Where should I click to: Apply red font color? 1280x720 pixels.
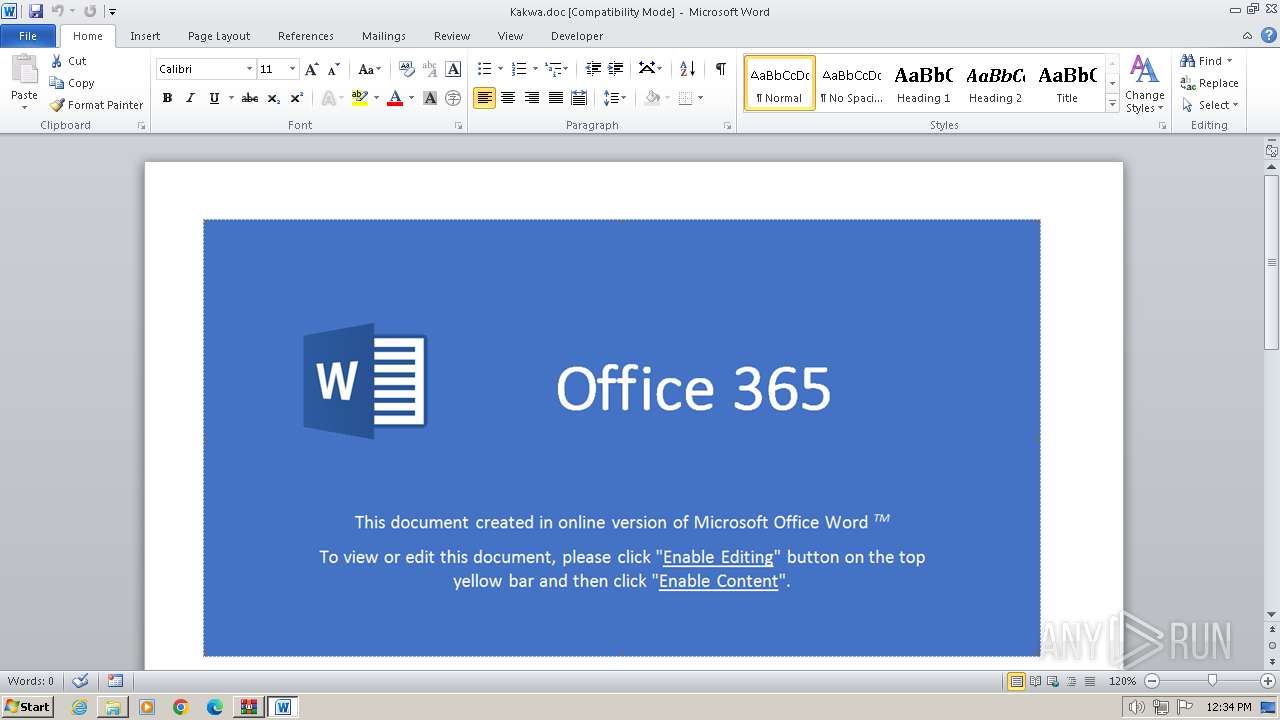click(x=394, y=98)
